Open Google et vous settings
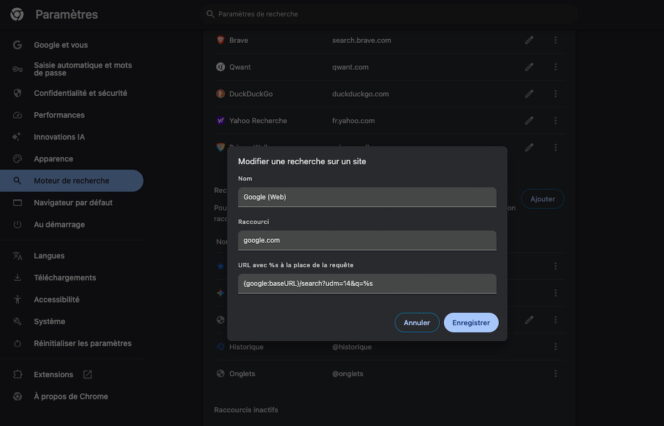Viewport: 664px width, 426px height. pyautogui.click(x=61, y=45)
